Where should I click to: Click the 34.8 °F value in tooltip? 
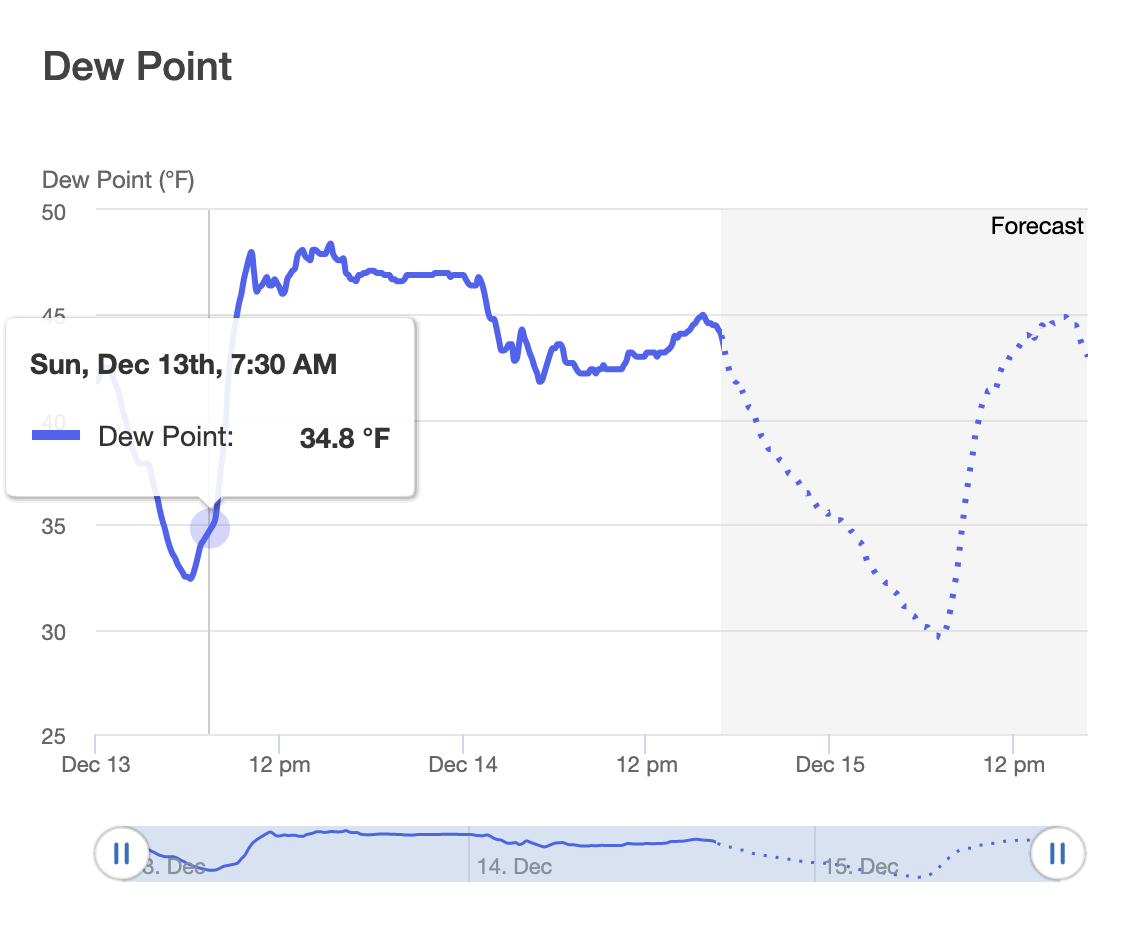pos(344,437)
